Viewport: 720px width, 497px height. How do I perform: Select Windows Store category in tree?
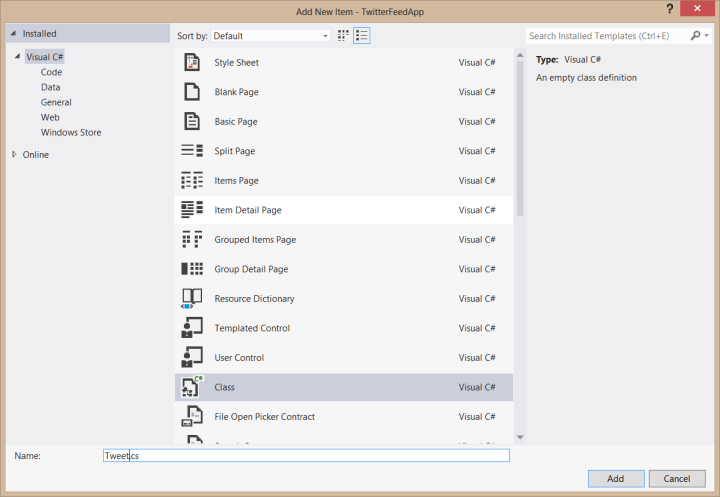point(71,132)
